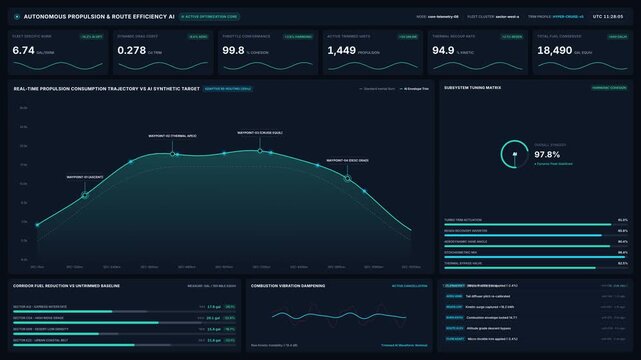This screenshot has width=641, height=360.
Task: Select the Waypoint-02 Thermal Apex marker
Action: 173,154
